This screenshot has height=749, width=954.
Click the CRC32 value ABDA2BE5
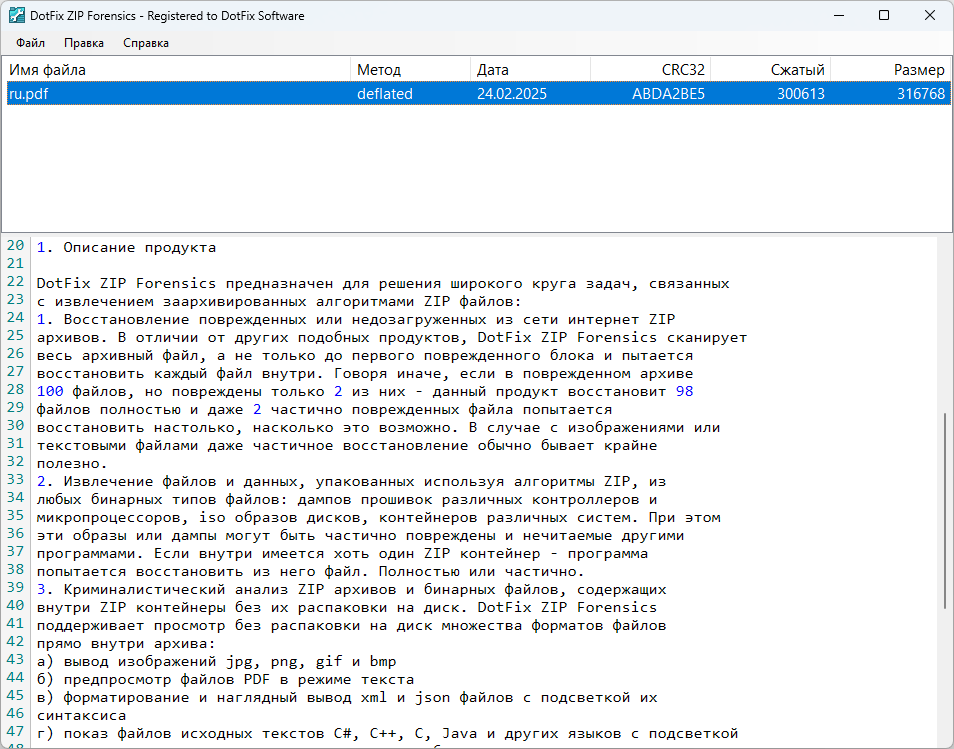click(668, 94)
